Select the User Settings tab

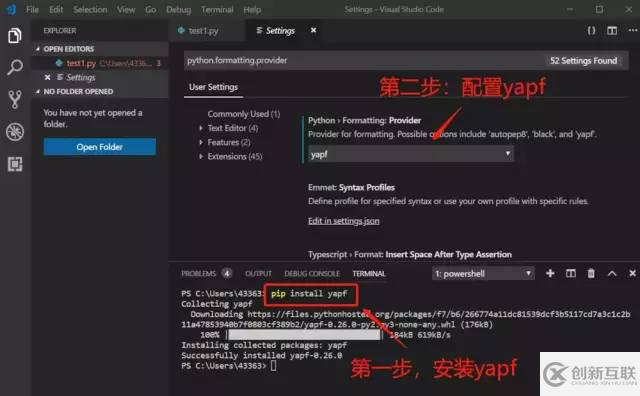tap(213, 87)
